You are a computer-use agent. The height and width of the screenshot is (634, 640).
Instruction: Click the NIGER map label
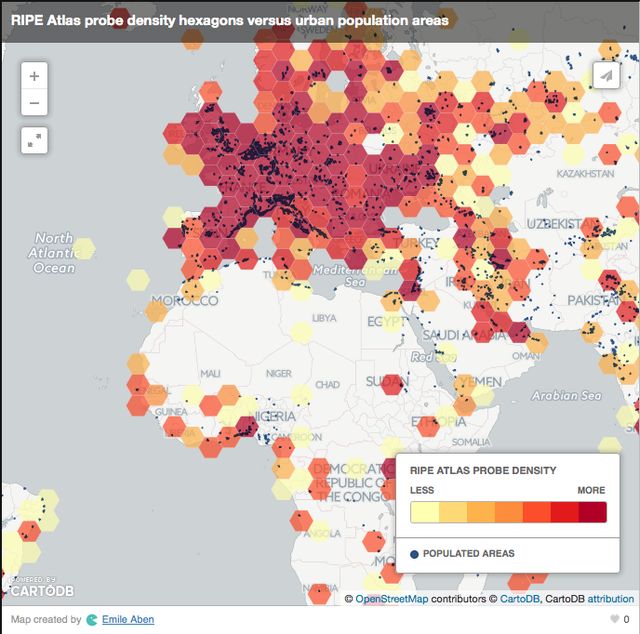[279, 373]
